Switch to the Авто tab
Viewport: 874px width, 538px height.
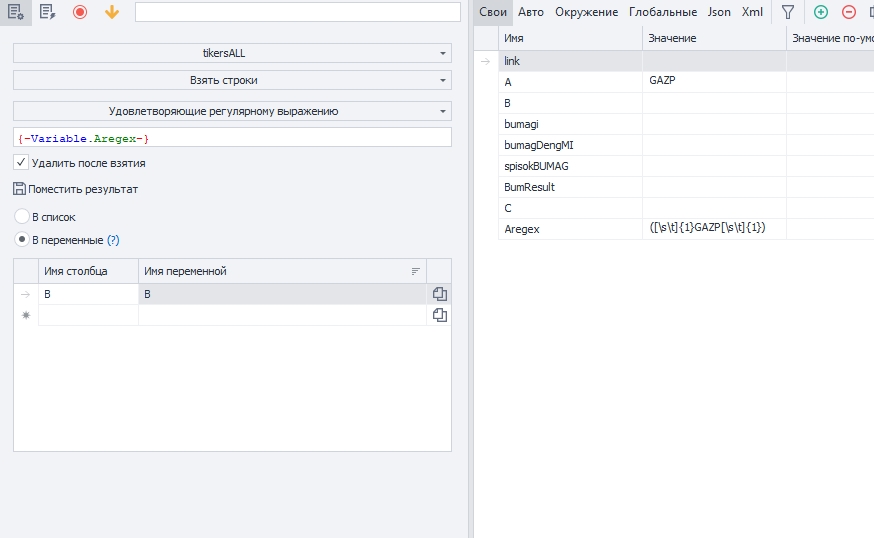(531, 12)
